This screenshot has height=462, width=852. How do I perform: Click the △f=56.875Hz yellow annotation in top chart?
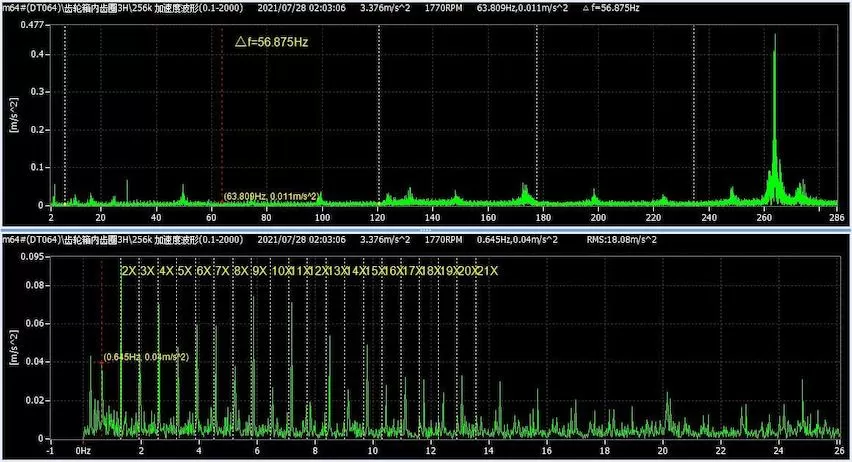(x=272, y=43)
